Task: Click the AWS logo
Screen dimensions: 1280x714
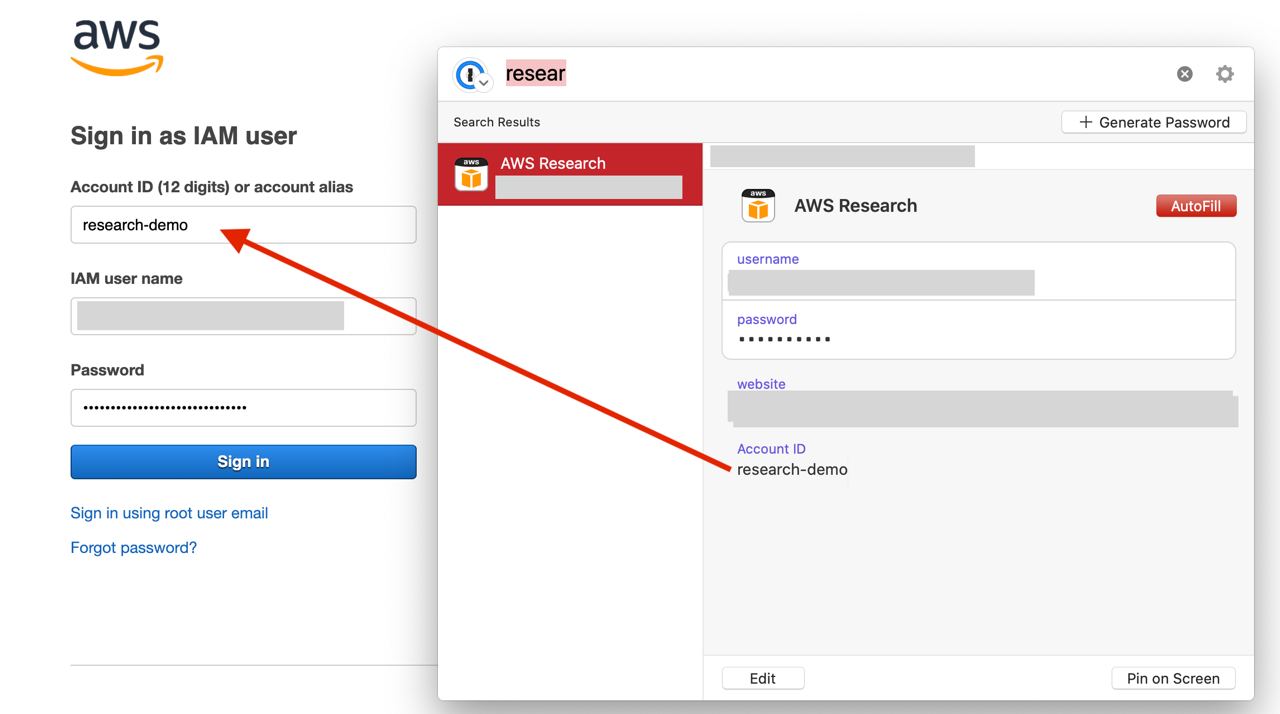Action: 117,47
